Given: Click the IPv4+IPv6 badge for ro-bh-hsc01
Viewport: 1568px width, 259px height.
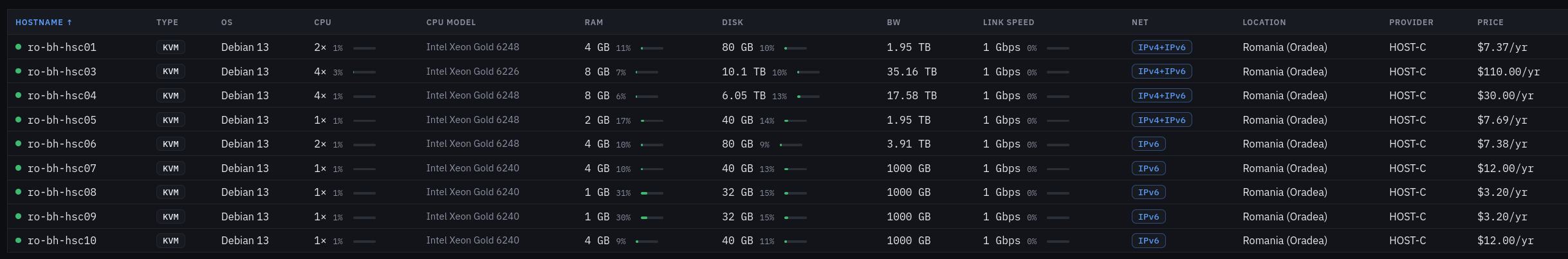Looking at the screenshot, I should coord(1161,47).
